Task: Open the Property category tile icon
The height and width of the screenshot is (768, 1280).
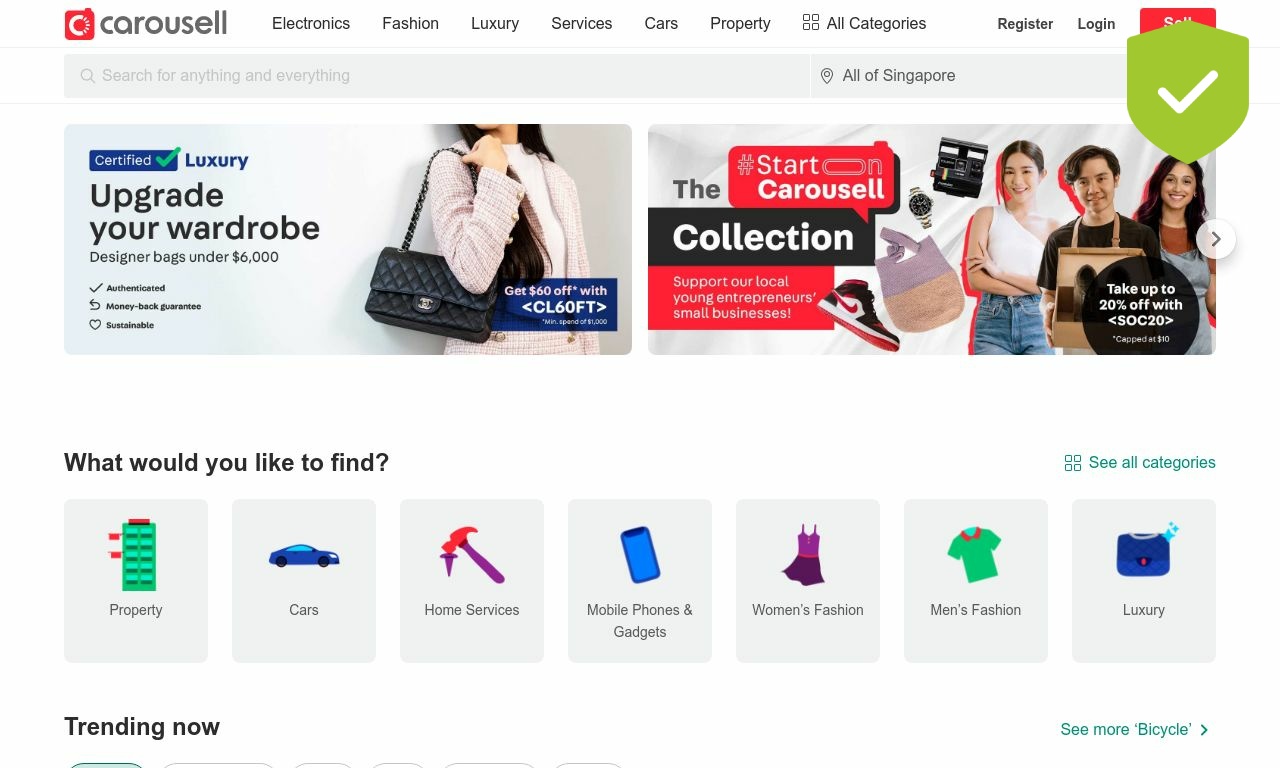Action: click(136, 555)
